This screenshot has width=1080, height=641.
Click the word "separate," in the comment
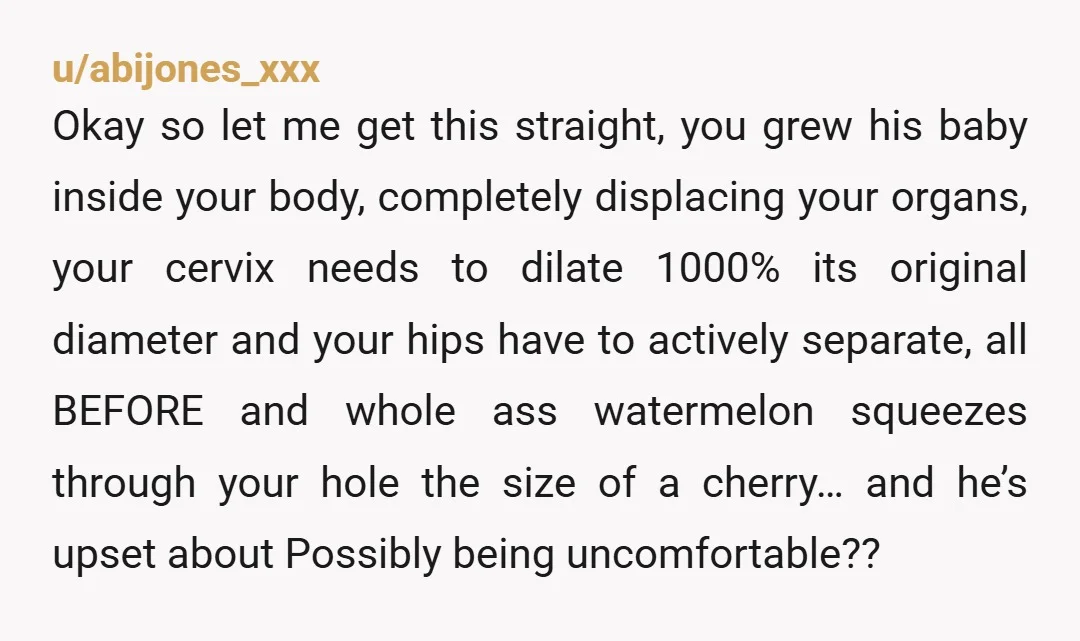pos(886,341)
